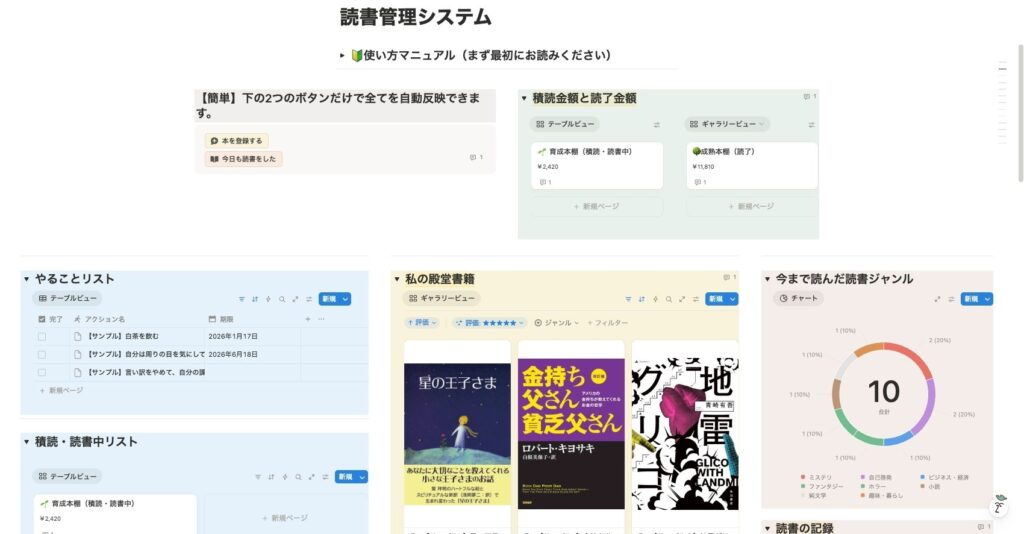The image size is (1024, 534).
Task: Click the plus icon to add a property column
Action: point(307,319)
